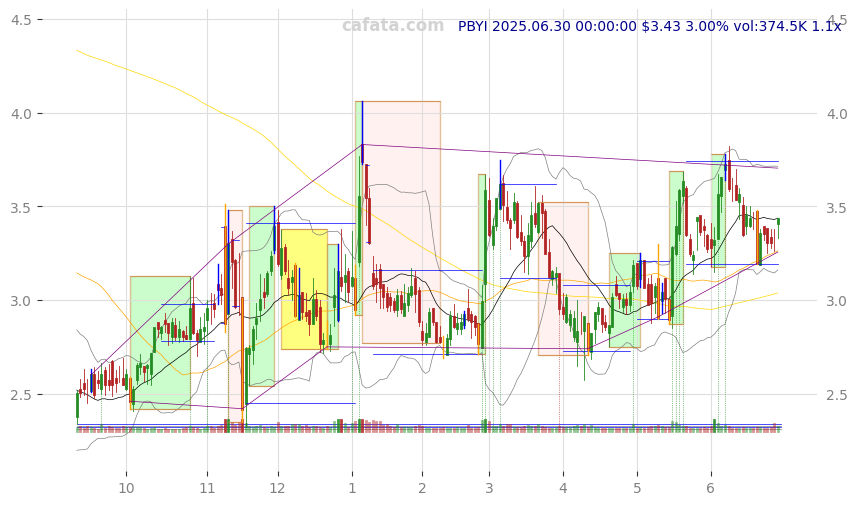858x505 pixels.
Task: Click month 1 on the time axis
Action: 352,488
